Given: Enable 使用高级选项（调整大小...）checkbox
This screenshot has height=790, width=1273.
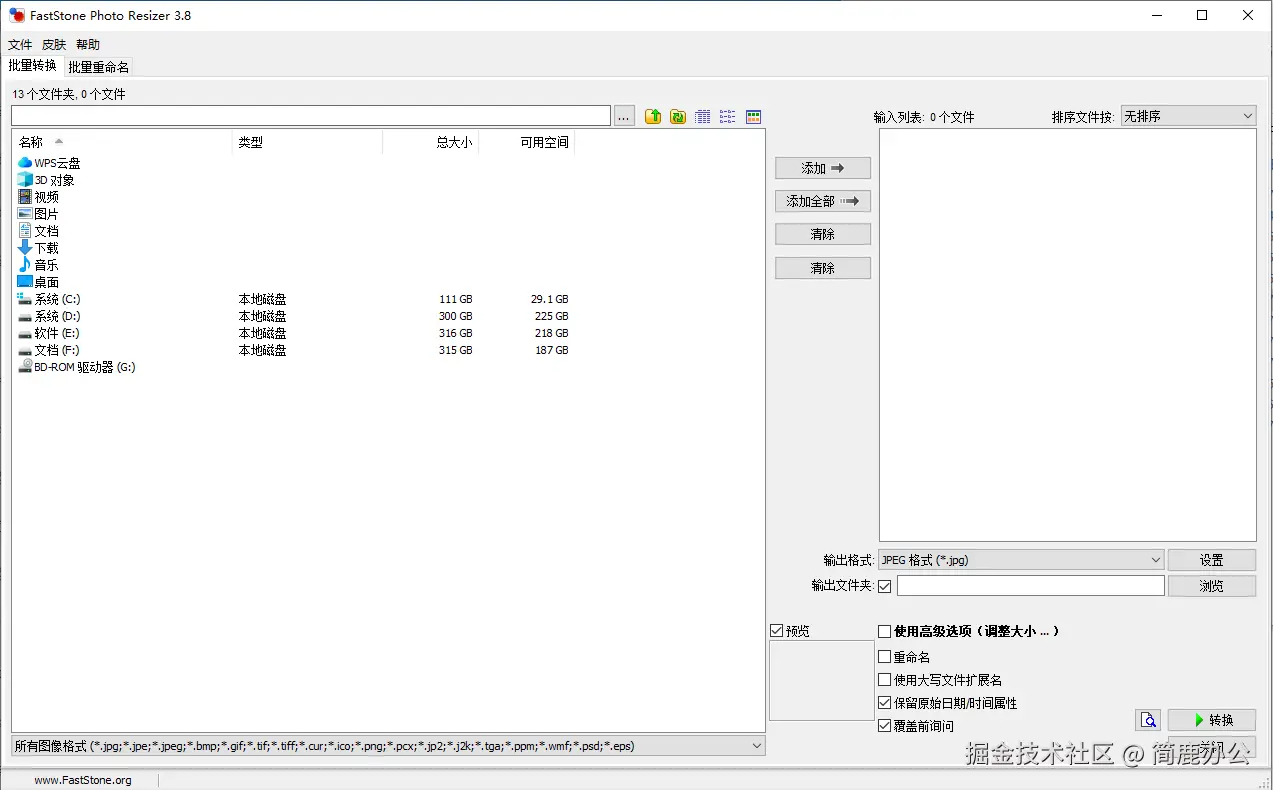Looking at the screenshot, I should (x=885, y=631).
